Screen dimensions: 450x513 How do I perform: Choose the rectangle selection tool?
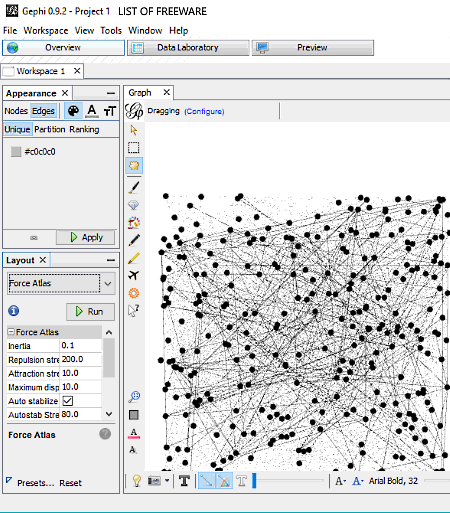coord(134,147)
